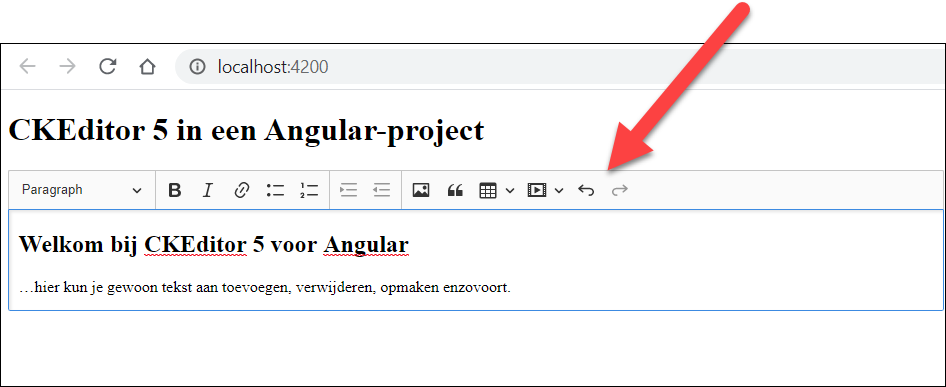
Task: Insert an image using the picture icon
Action: coord(421,190)
